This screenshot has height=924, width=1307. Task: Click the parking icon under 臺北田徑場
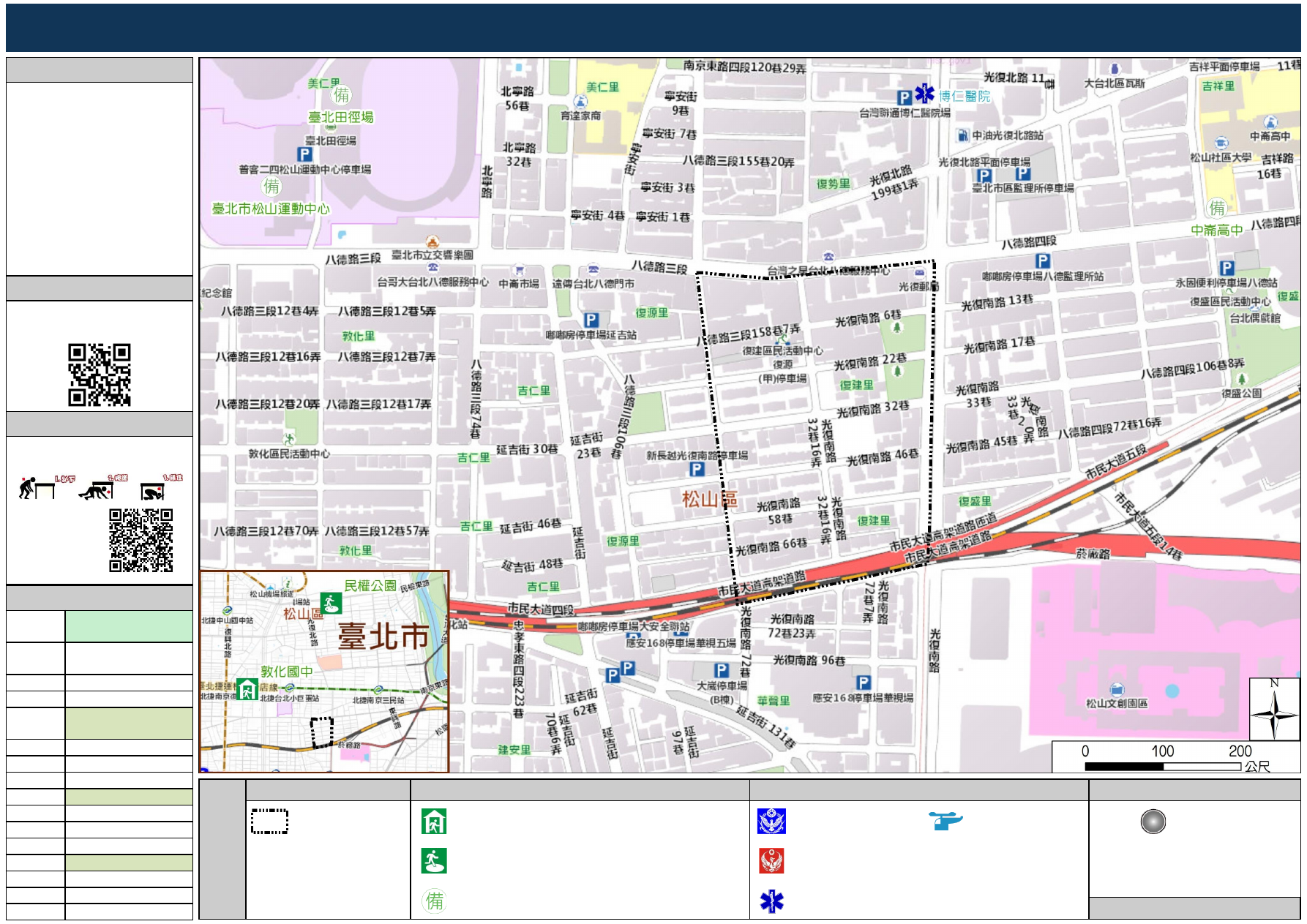tap(305, 154)
